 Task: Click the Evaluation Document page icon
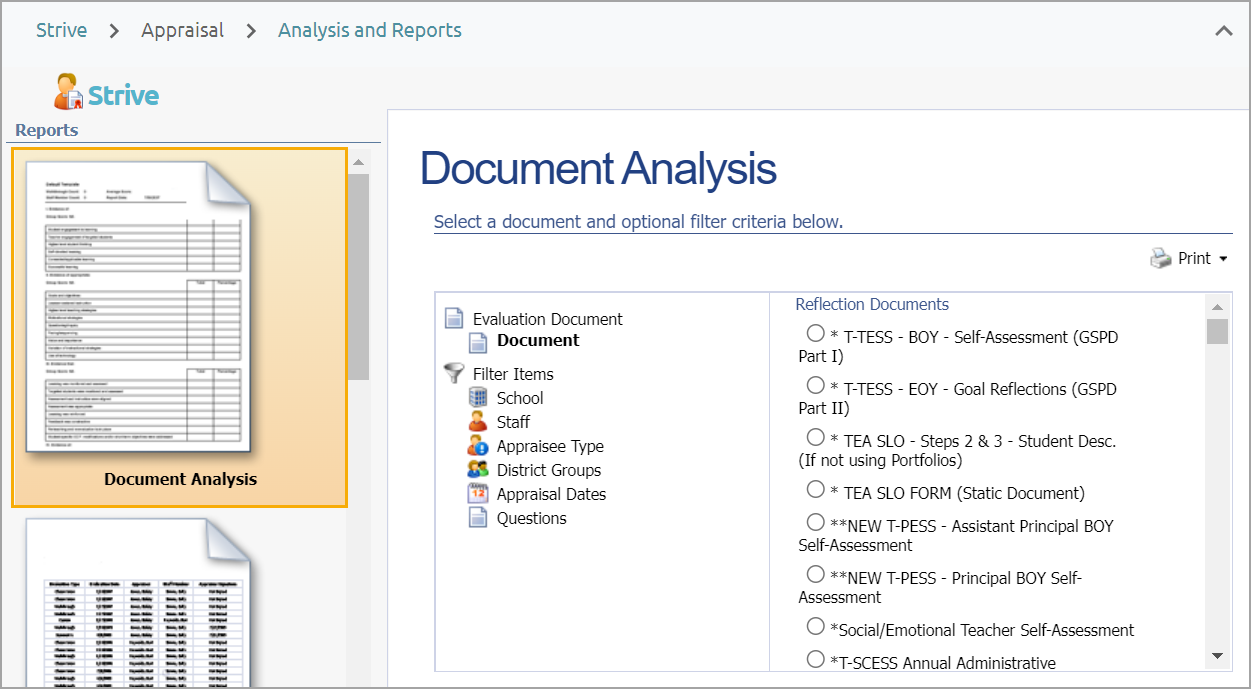tap(454, 319)
